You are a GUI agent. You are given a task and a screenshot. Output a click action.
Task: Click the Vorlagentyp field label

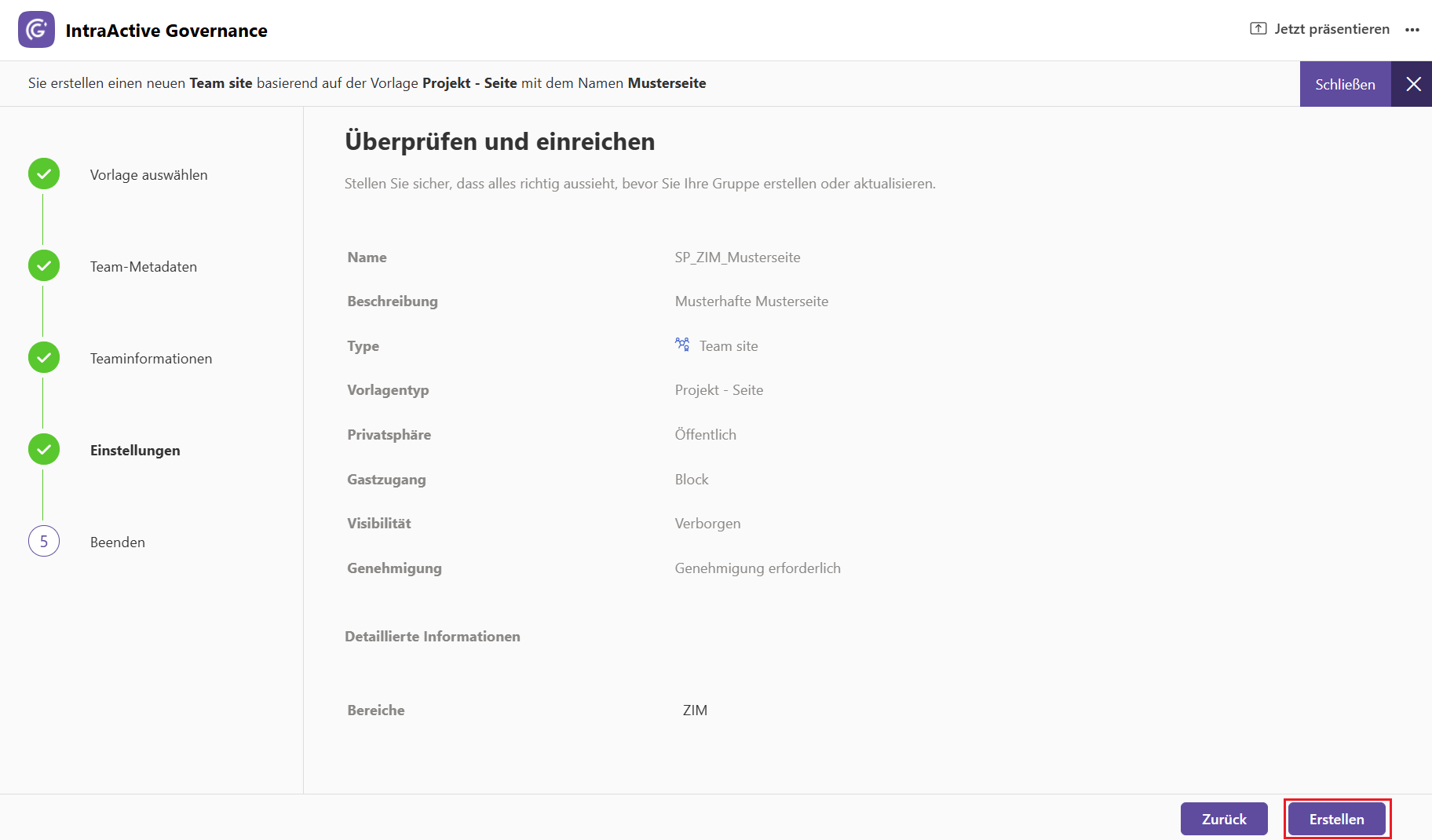click(x=388, y=390)
